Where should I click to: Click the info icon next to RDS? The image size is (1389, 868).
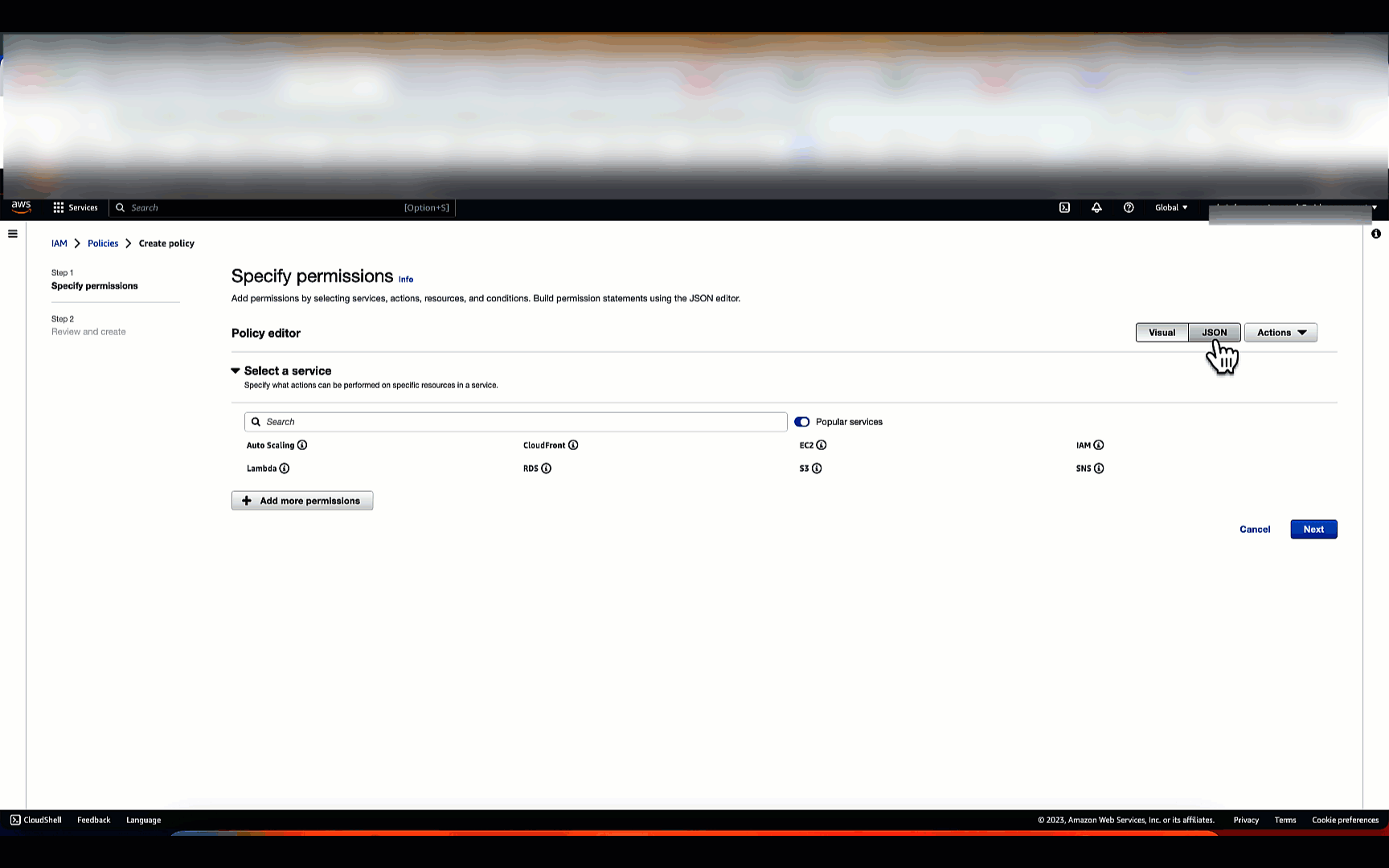click(547, 469)
